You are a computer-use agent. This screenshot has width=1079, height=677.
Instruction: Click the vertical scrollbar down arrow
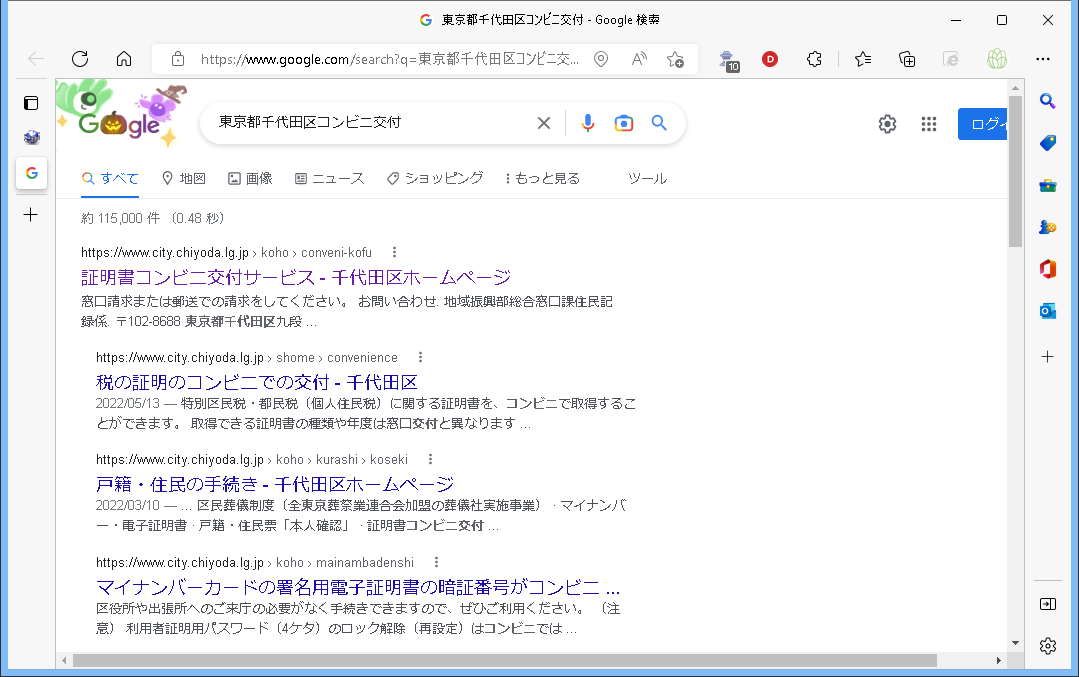click(1015, 643)
